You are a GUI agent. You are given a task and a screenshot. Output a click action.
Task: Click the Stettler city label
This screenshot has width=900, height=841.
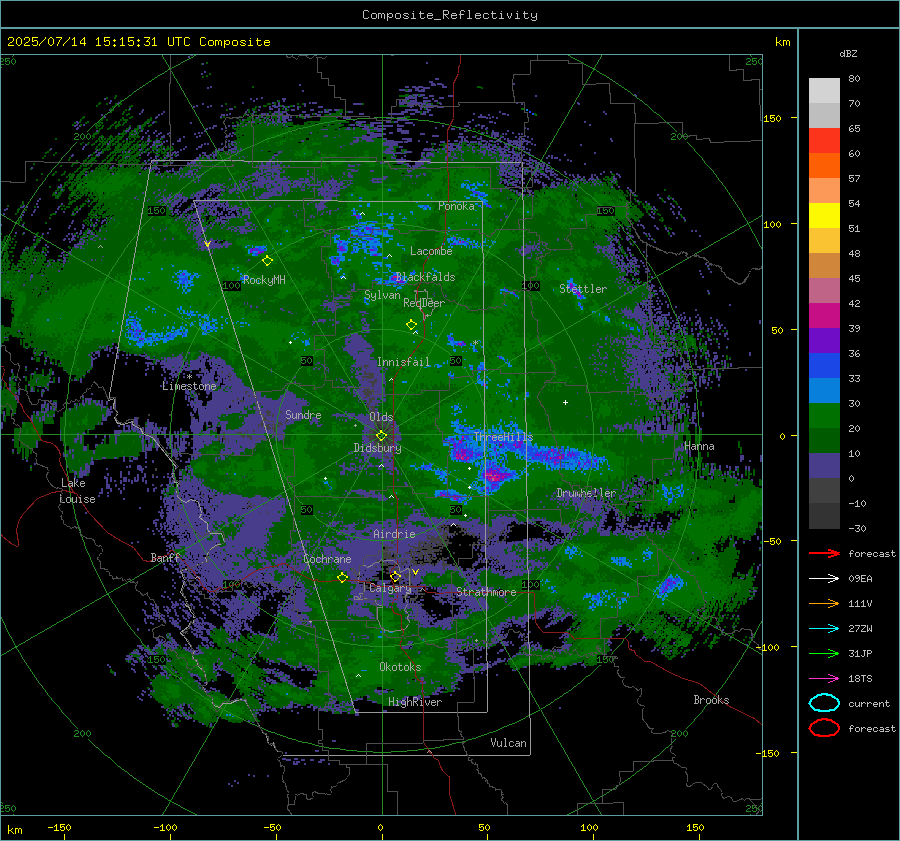coord(583,289)
